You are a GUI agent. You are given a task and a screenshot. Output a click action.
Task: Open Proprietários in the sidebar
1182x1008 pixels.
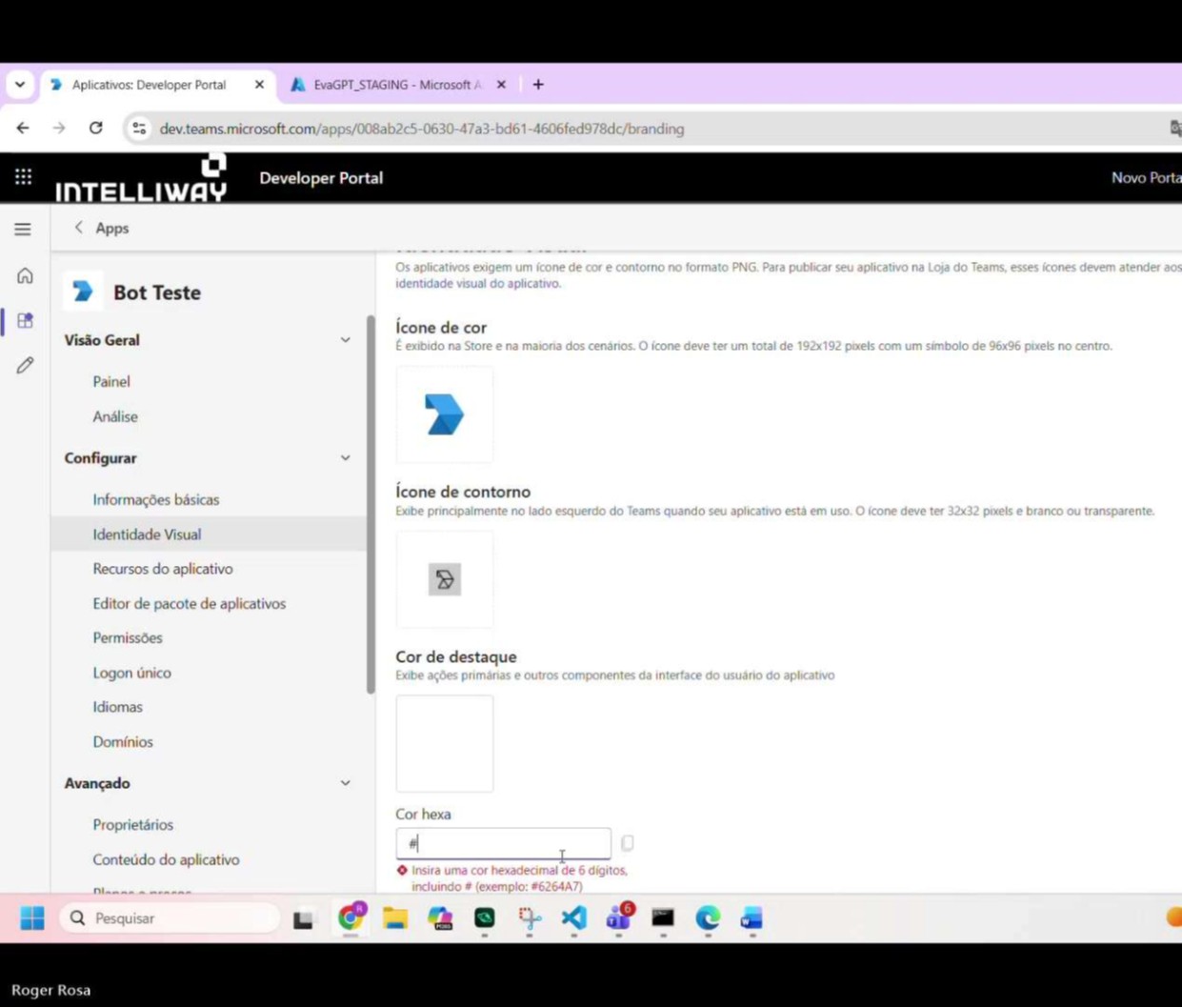coord(133,824)
